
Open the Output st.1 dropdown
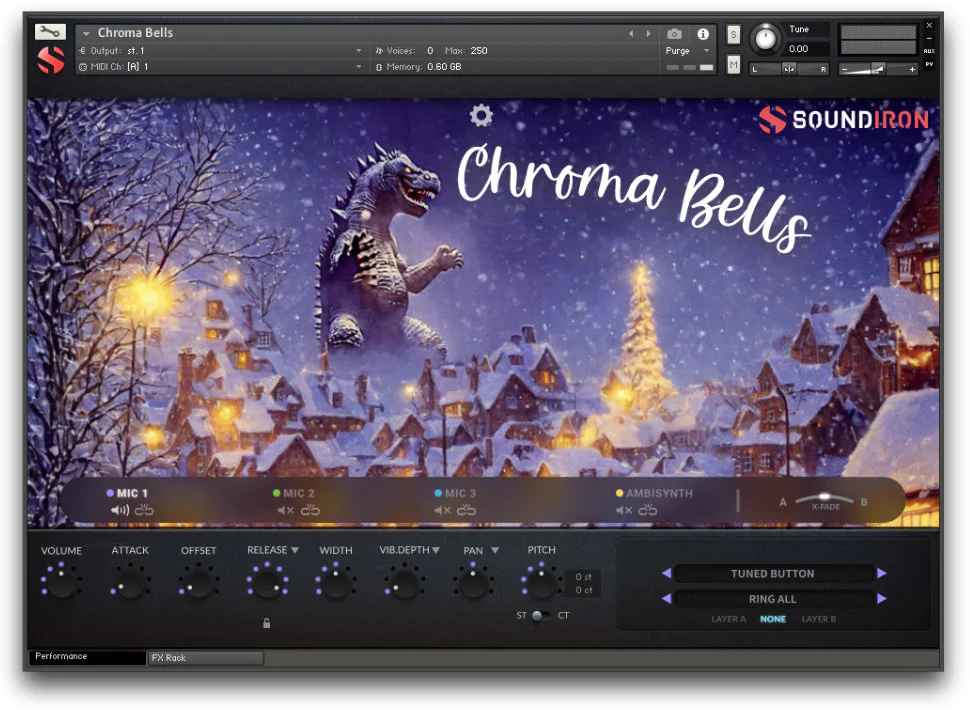click(360, 50)
